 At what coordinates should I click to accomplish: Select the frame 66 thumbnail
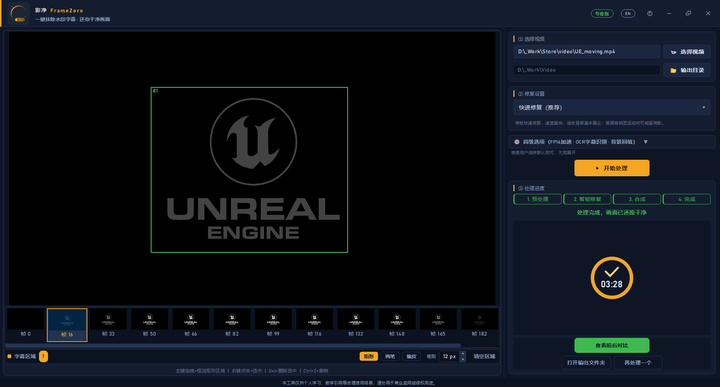[191, 324]
